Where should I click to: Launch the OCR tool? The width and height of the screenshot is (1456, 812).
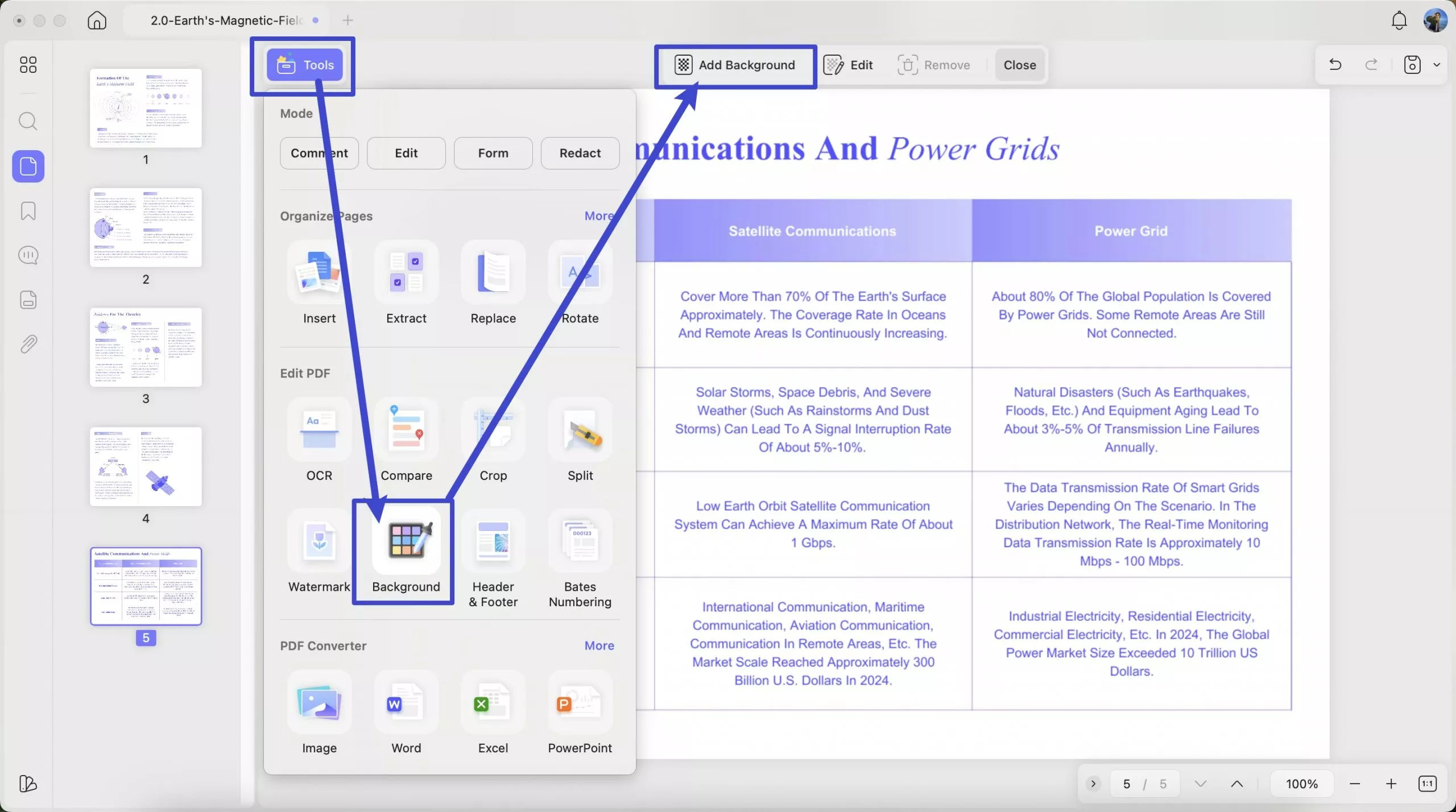[x=319, y=440]
